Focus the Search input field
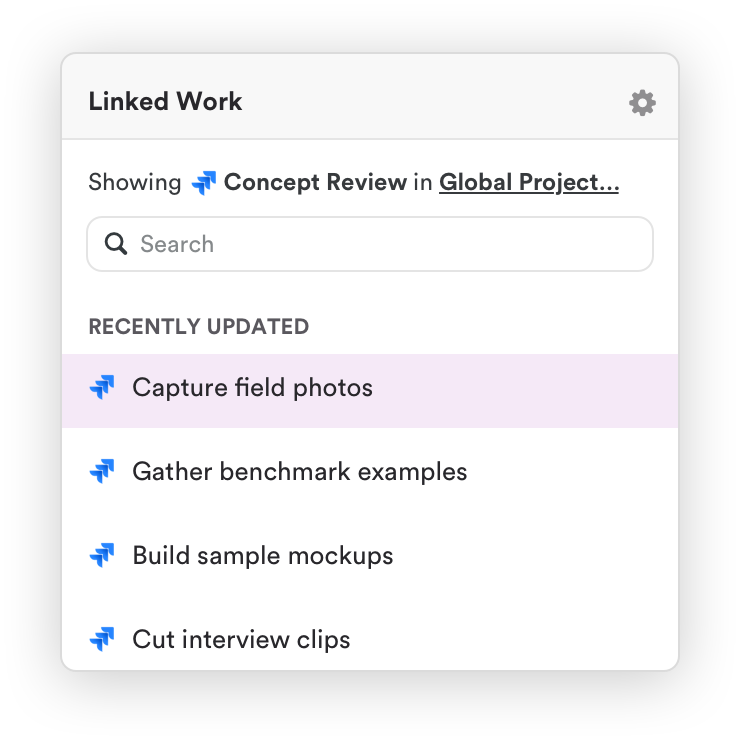 coord(390,244)
